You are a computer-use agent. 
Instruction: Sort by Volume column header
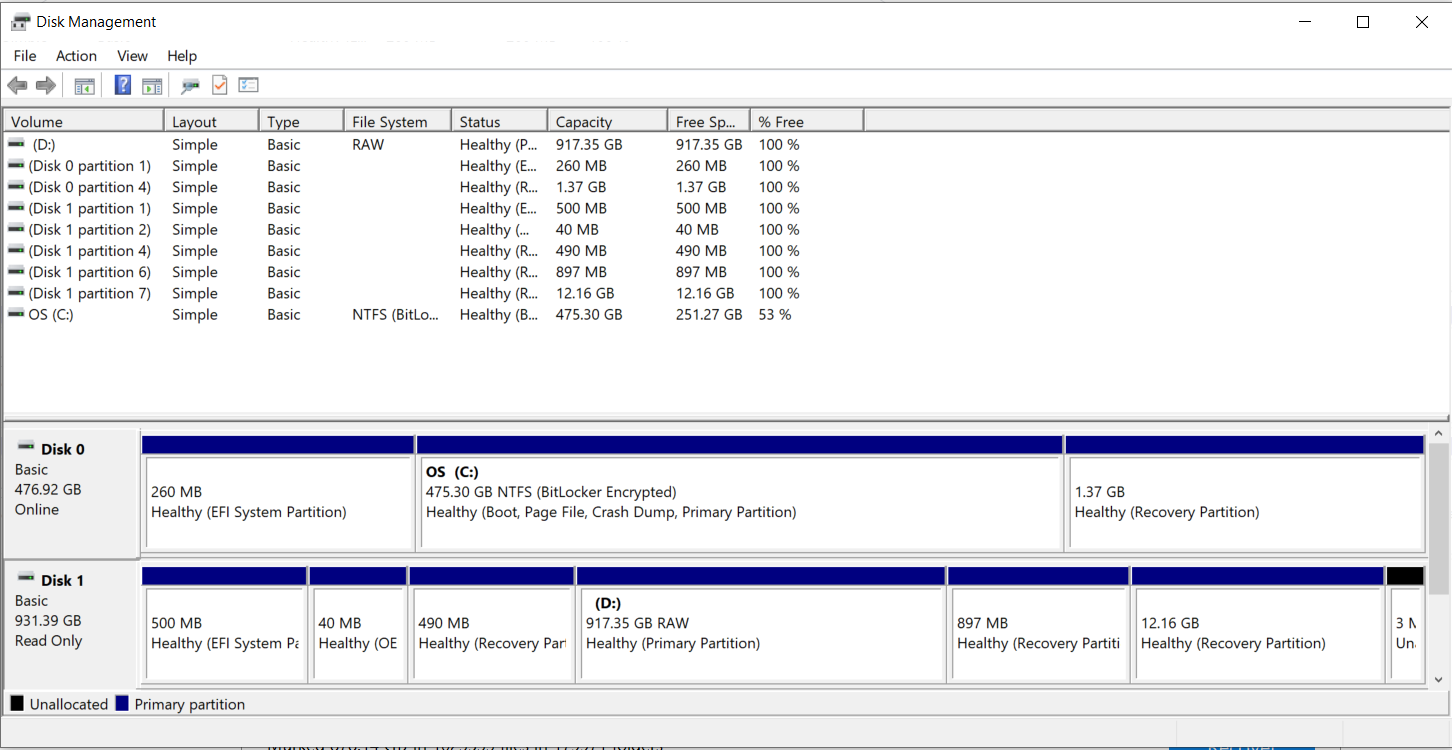tap(84, 121)
